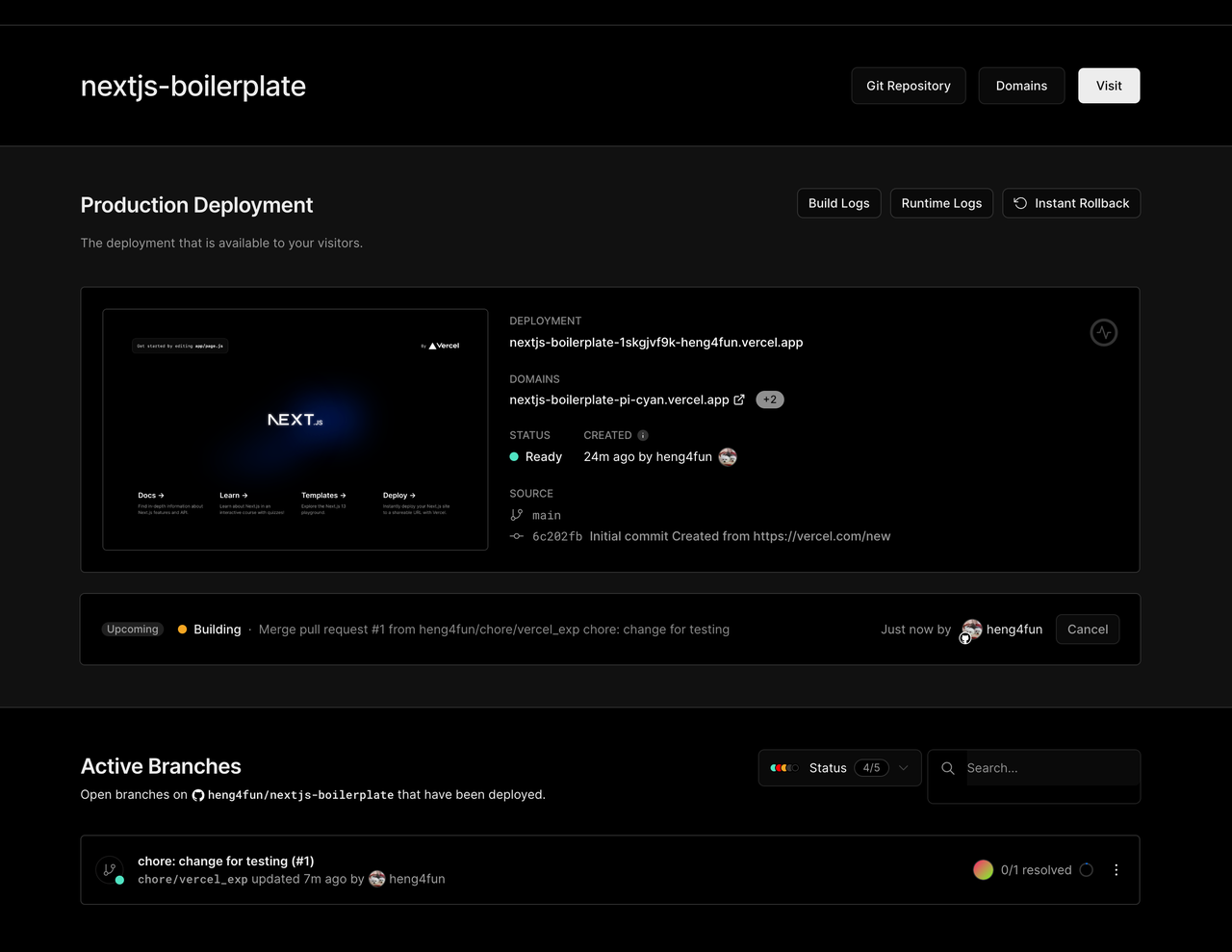The image size is (1232, 952).
Task: Open Runtime Logs
Action: [941, 203]
